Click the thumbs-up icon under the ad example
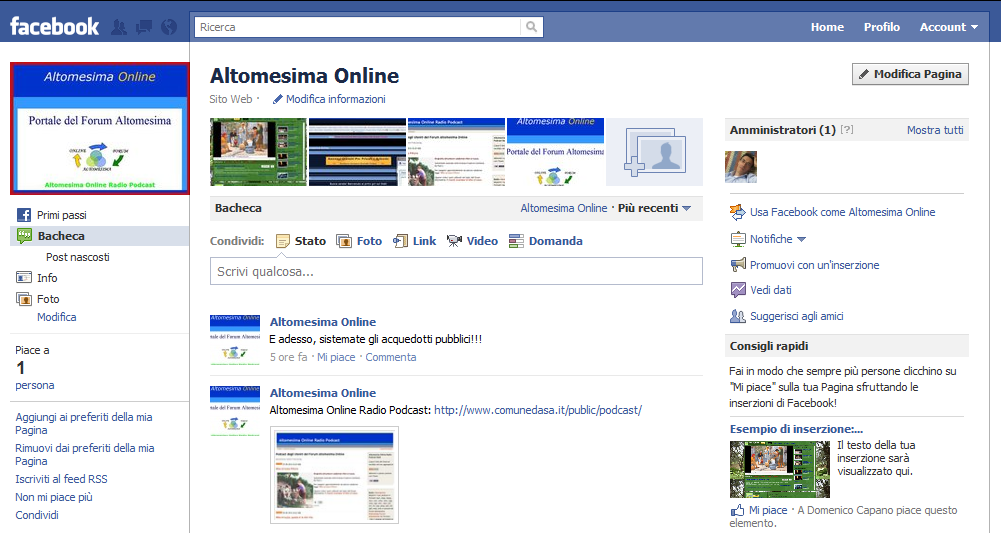Viewport: 1001px width, 533px height. pyautogui.click(x=737, y=510)
